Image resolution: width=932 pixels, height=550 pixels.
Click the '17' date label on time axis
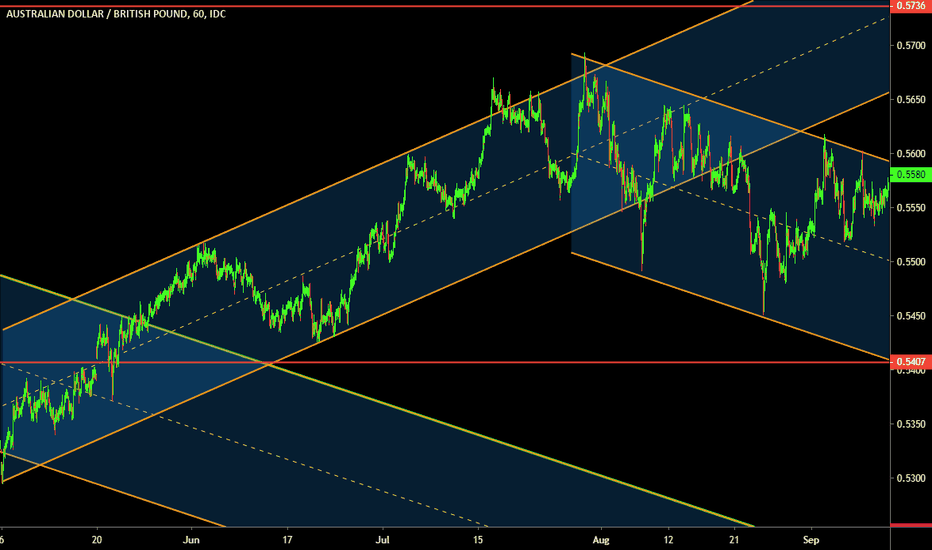[287, 540]
